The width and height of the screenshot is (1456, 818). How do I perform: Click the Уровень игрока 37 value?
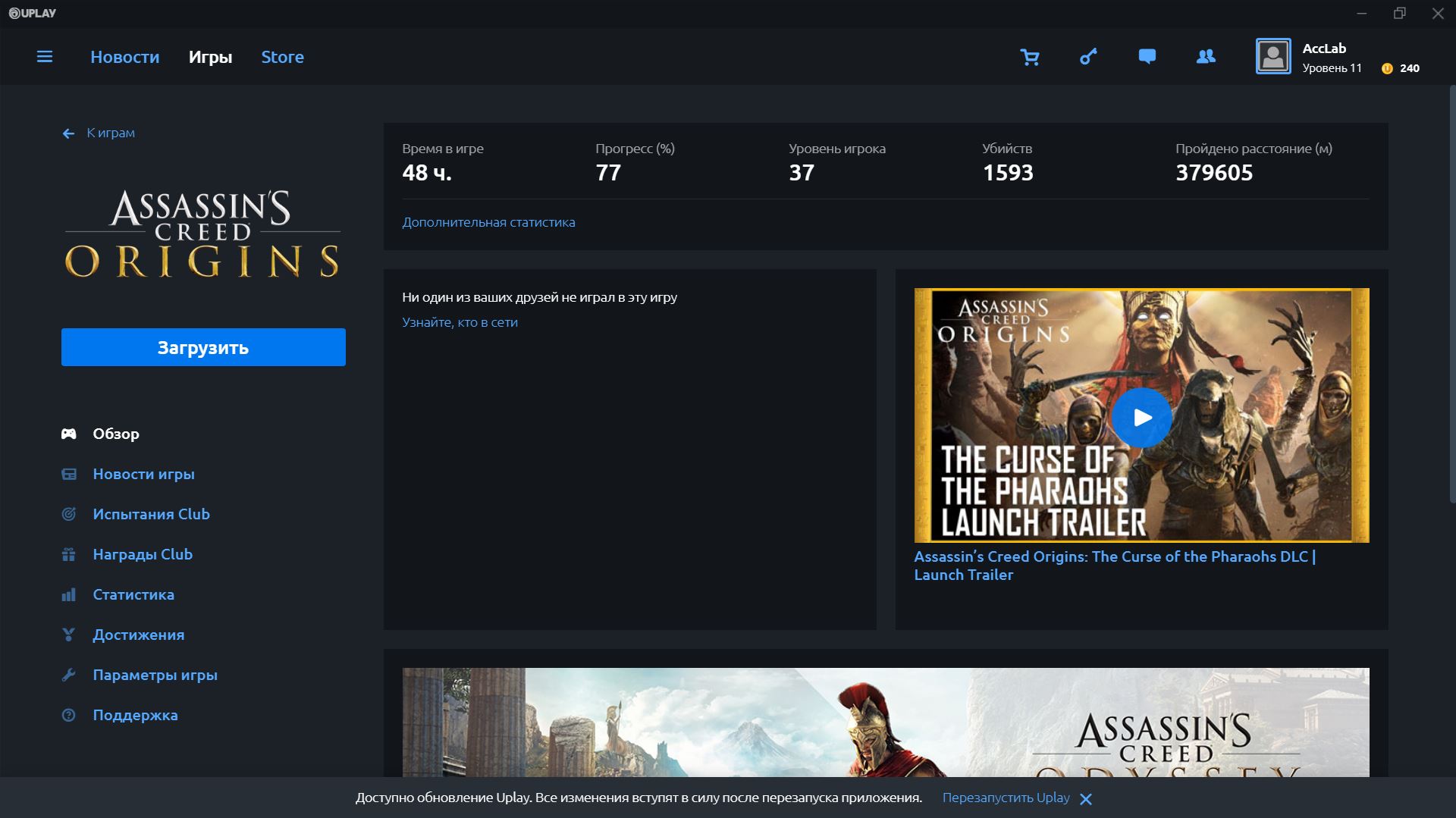(x=802, y=173)
